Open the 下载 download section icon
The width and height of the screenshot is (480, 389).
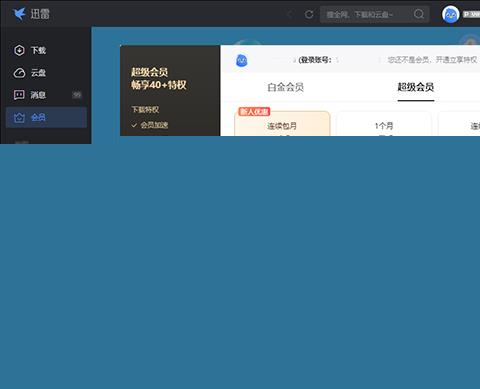[x=19, y=50]
